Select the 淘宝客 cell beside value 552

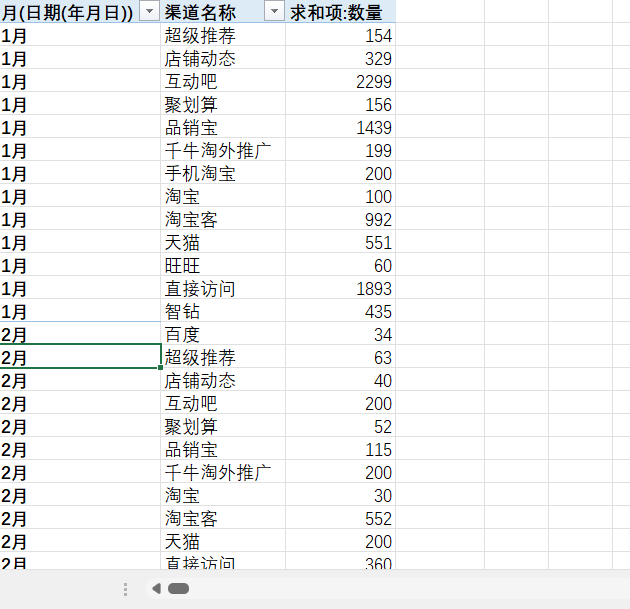(x=223, y=518)
